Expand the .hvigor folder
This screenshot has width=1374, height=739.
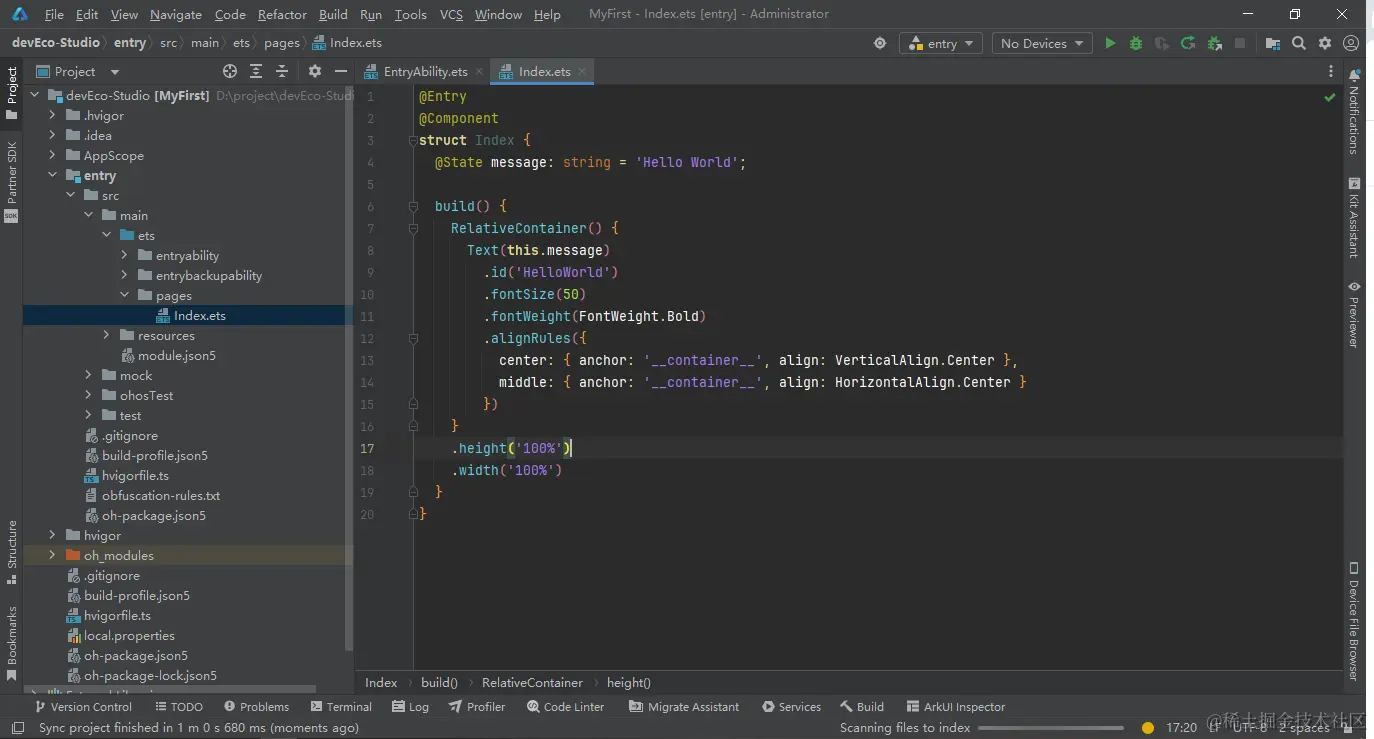pos(53,115)
